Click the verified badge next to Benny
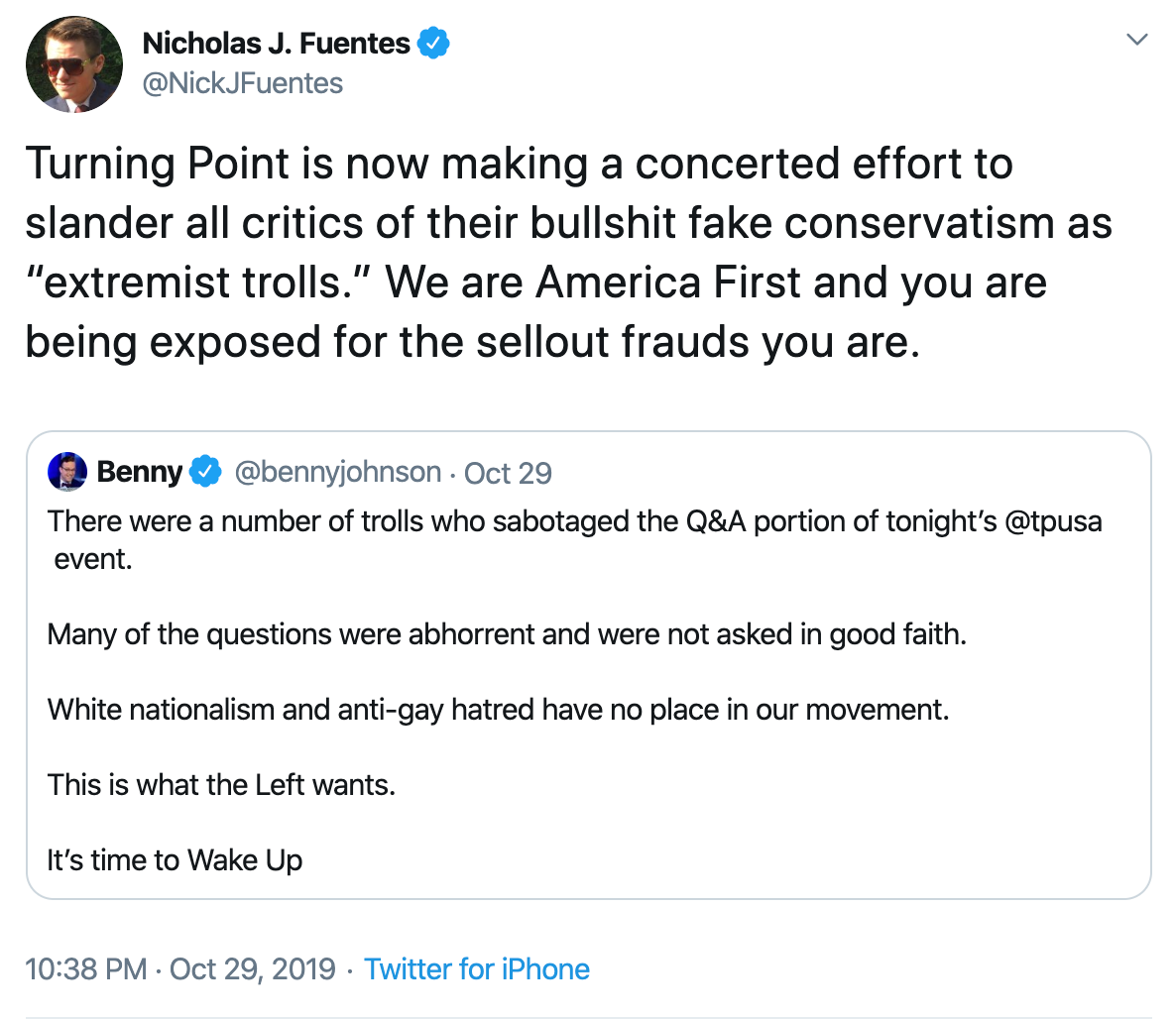Screen dimensions: 1176x1019 click(205, 472)
